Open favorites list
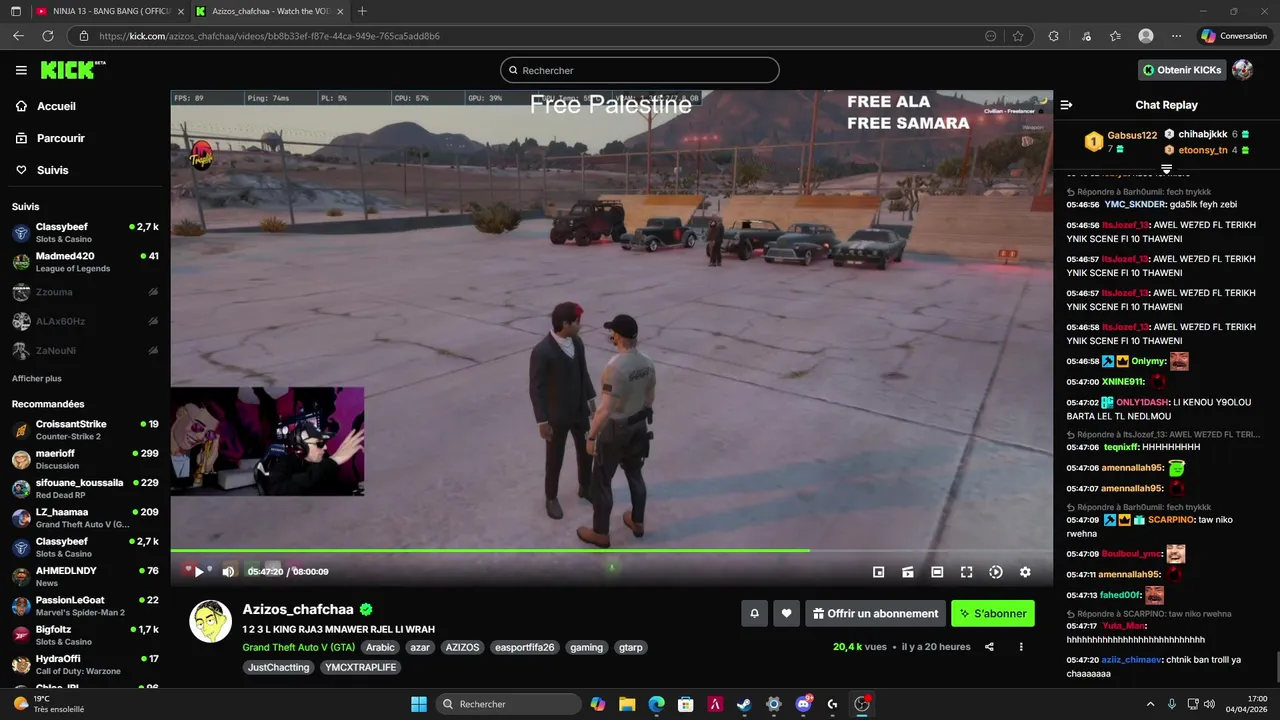The width and height of the screenshot is (1280, 720). pos(1115,36)
